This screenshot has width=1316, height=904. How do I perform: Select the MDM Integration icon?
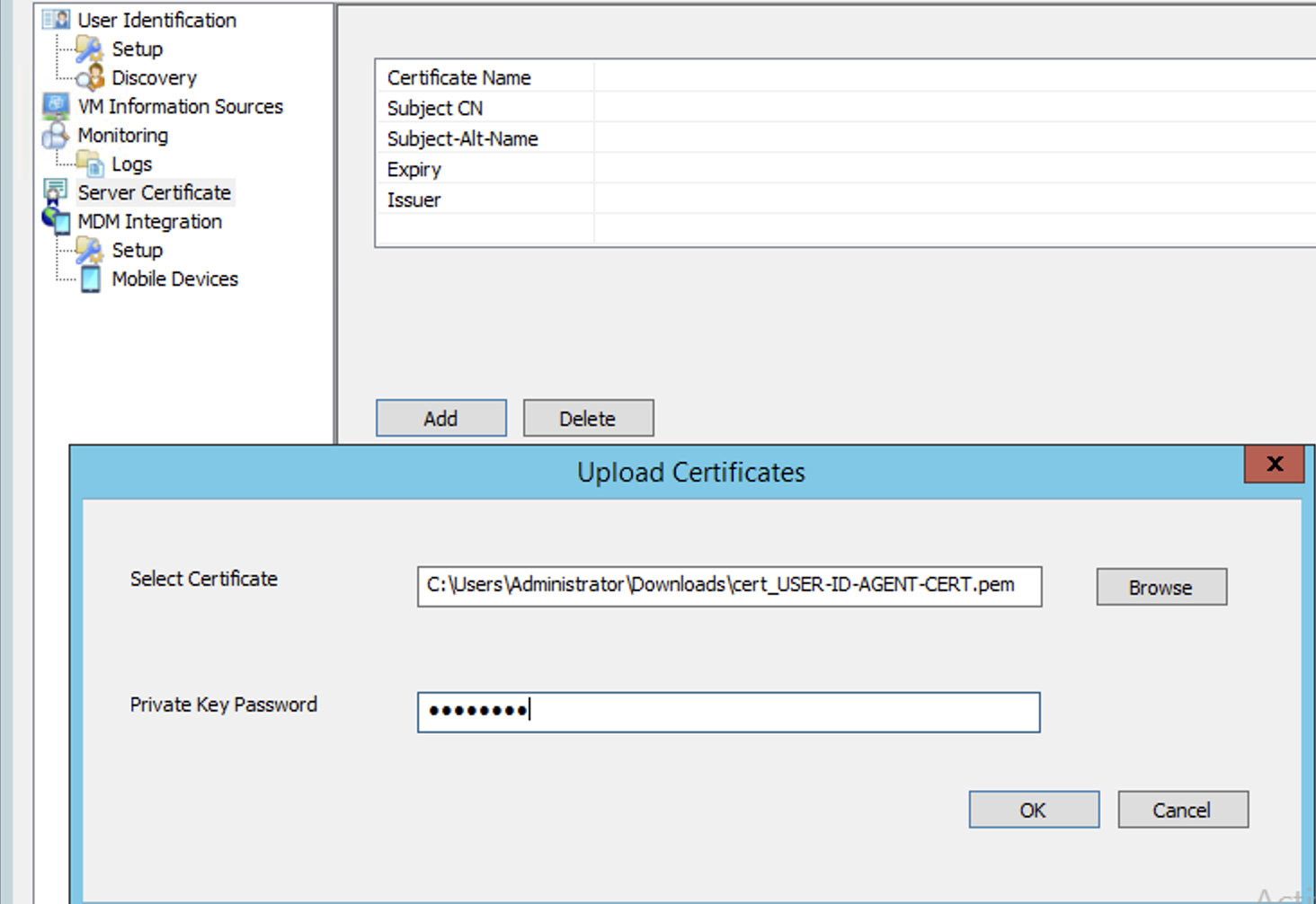56,221
